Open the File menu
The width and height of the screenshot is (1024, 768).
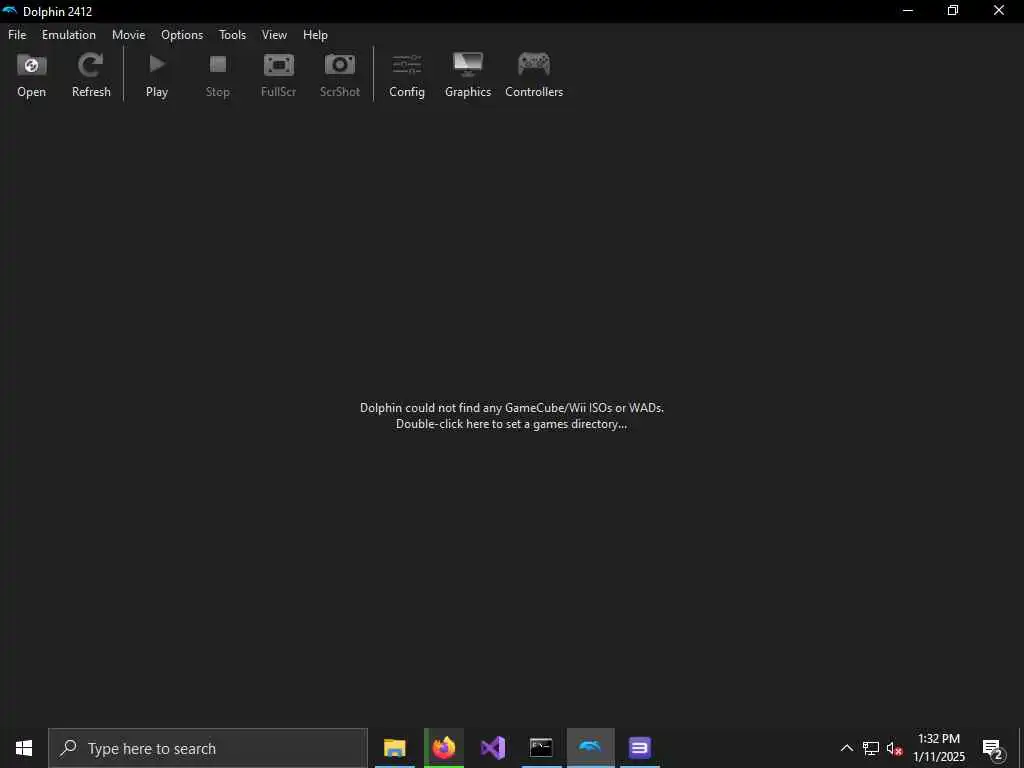click(x=17, y=35)
